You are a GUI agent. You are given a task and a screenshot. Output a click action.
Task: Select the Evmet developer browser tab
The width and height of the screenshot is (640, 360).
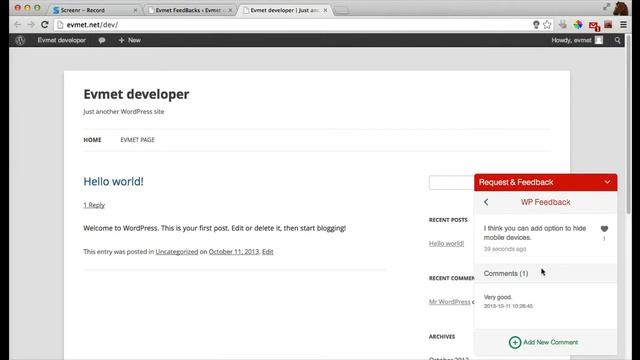(x=284, y=10)
